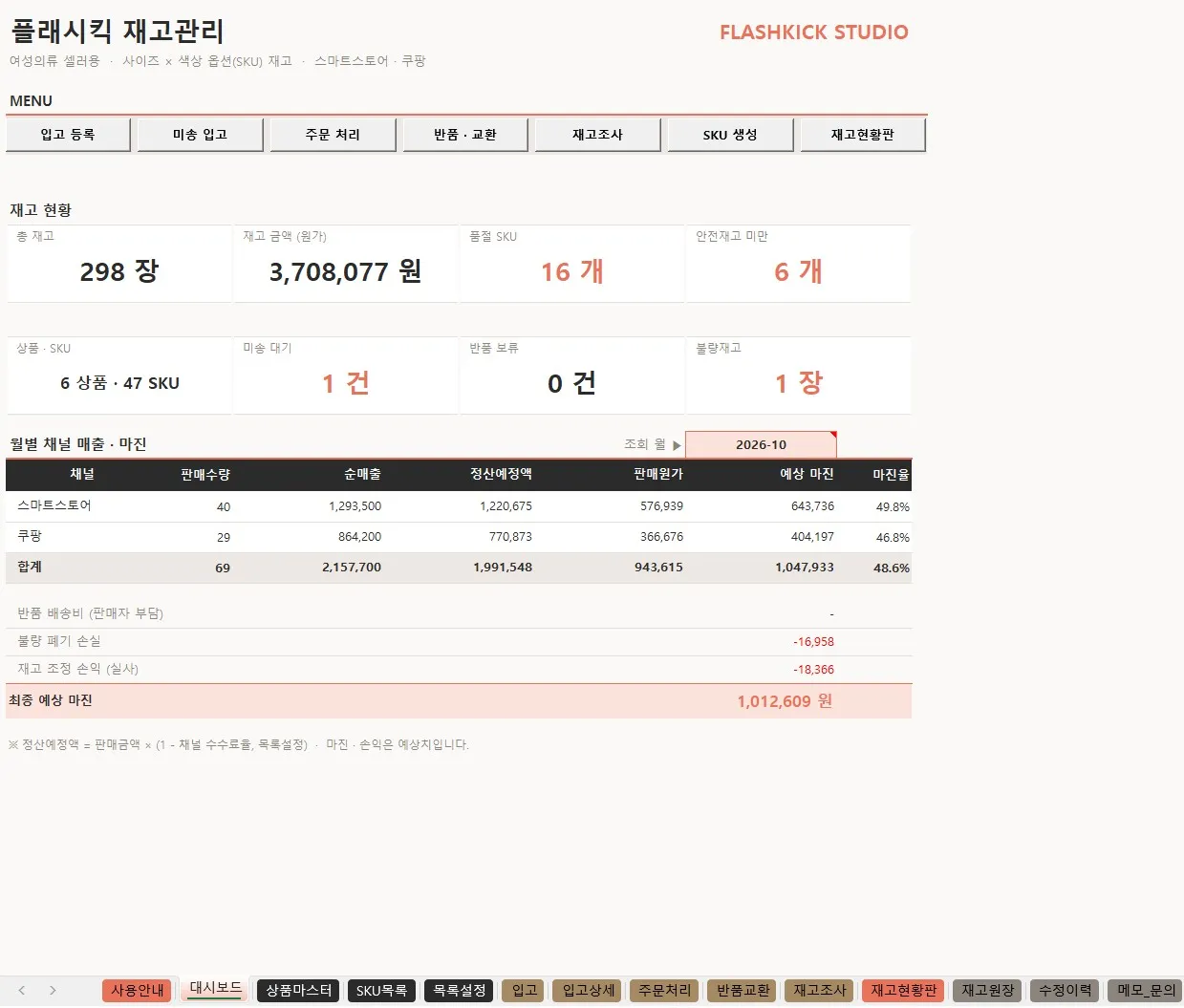Open the 미송 입고 menu button

201,135
